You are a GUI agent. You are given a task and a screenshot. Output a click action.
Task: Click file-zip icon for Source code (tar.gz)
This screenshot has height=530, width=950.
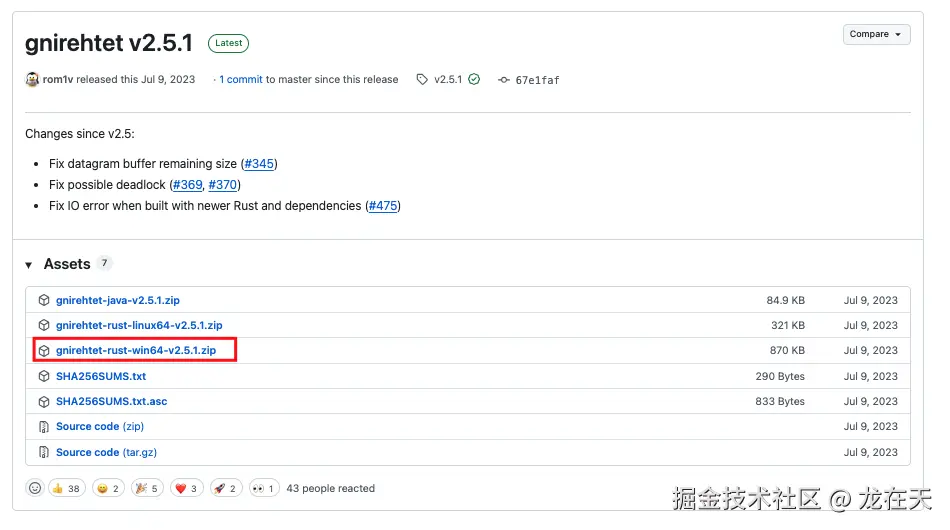click(x=44, y=452)
